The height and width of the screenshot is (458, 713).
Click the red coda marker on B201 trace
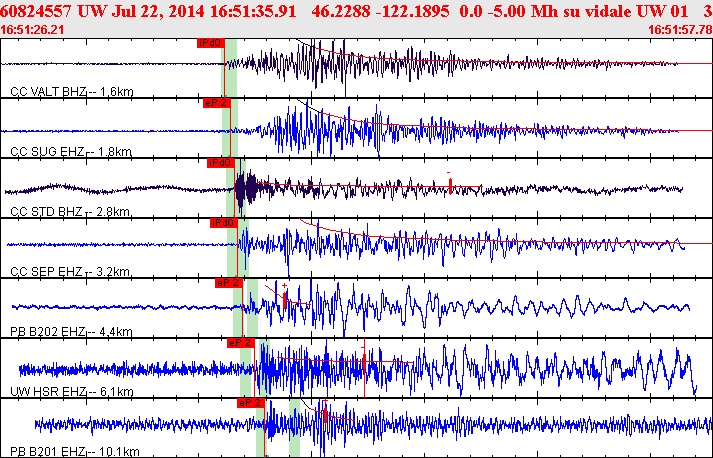(325, 415)
